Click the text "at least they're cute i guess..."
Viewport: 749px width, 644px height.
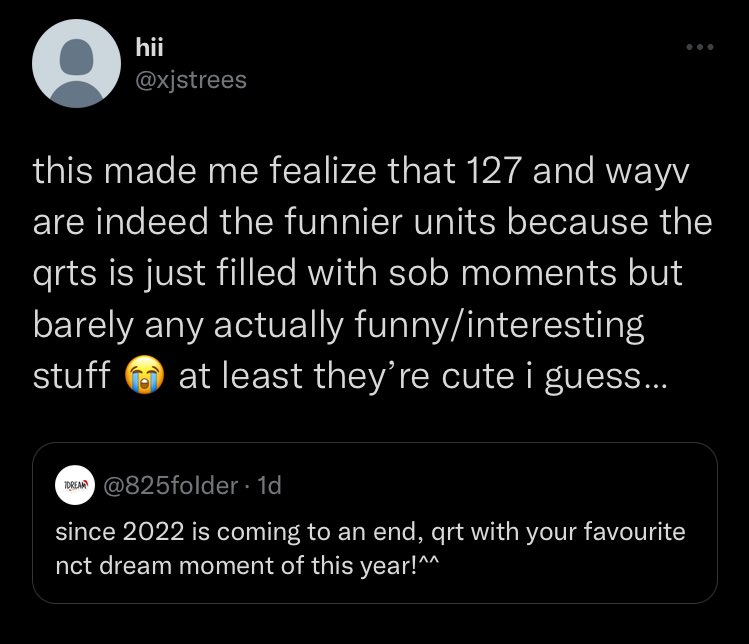pyautogui.click(x=422, y=376)
